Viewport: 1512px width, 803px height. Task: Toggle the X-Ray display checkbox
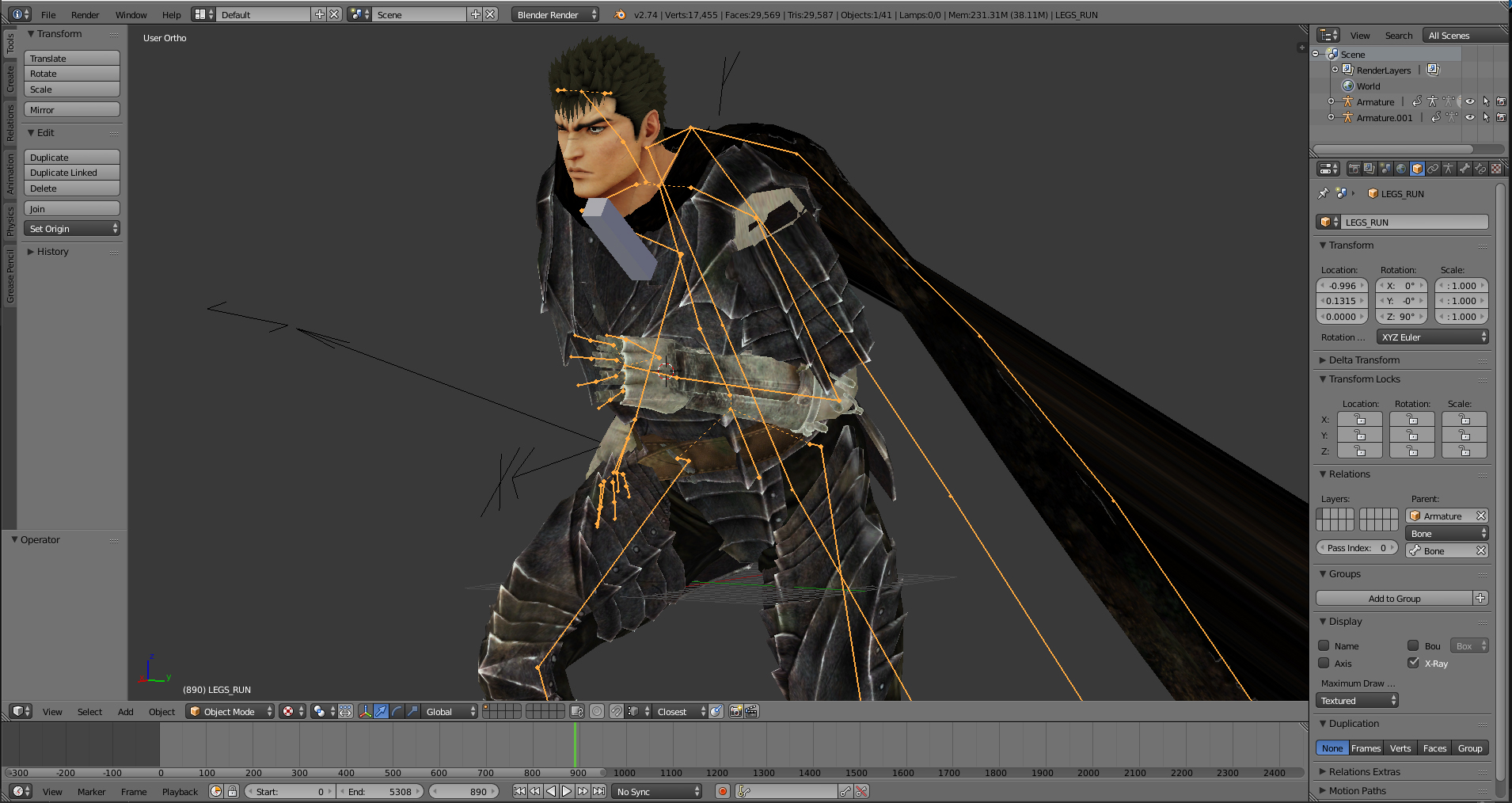click(x=1413, y=663)
